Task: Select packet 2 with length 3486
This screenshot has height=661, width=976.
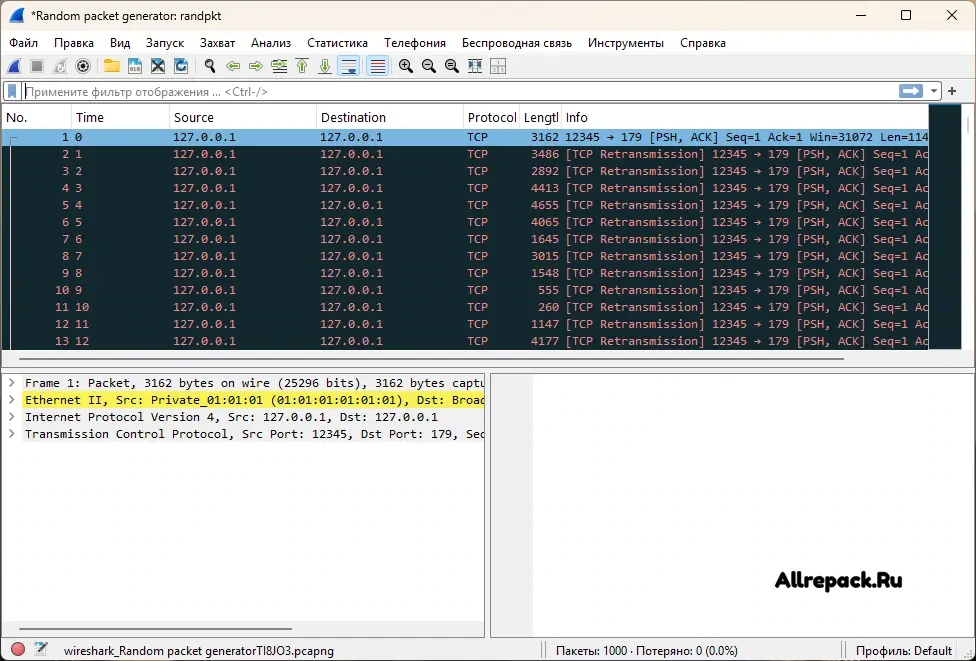Action: tap(465, 154)
